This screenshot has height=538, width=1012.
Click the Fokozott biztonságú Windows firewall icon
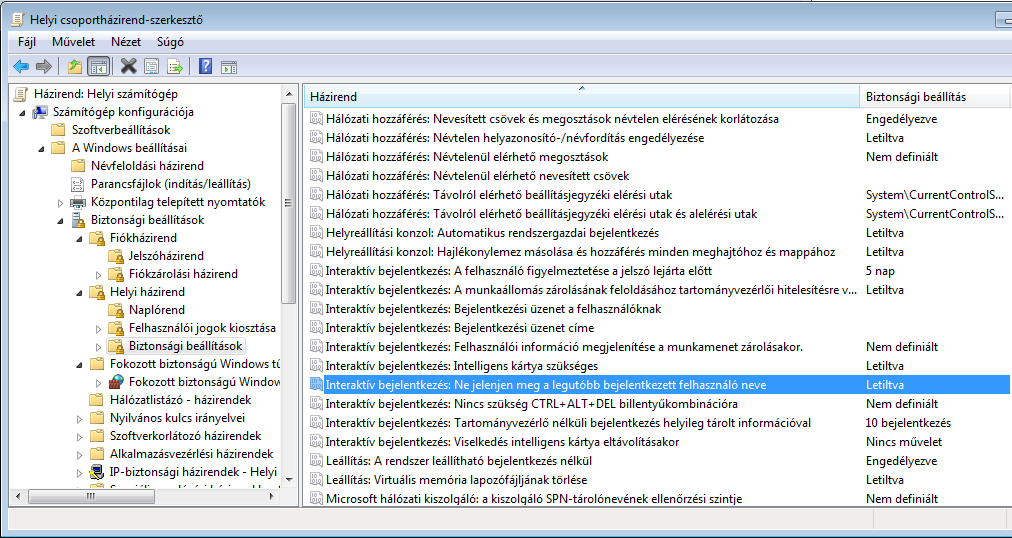click(116, 381)
